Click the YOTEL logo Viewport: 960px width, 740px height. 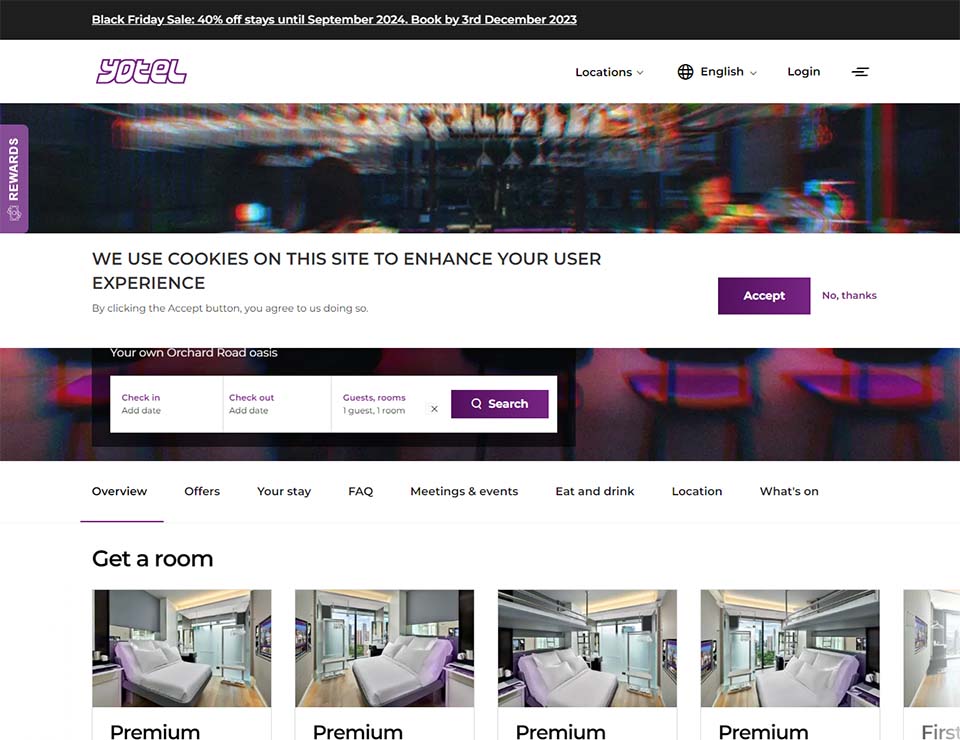click(141, 71)
